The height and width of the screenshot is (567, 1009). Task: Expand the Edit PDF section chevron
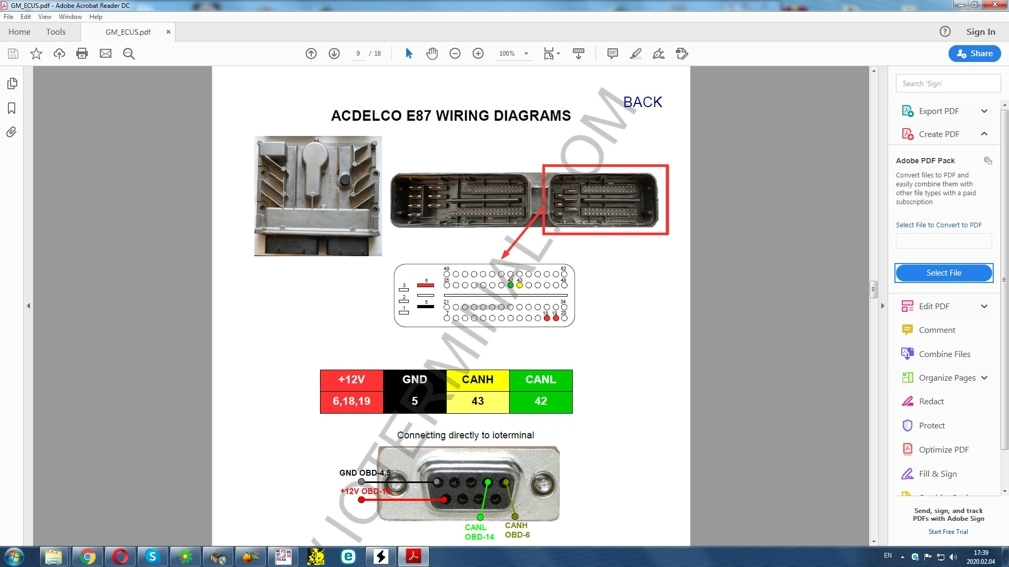pyautogui.click(x=984, y=306)
